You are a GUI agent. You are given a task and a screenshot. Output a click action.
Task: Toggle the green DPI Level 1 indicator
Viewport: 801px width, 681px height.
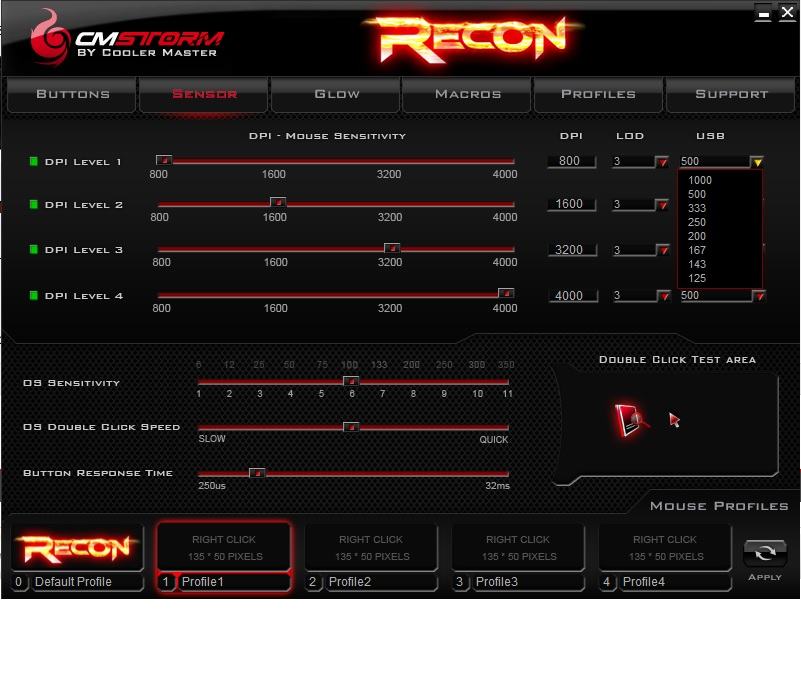point(34,161)
